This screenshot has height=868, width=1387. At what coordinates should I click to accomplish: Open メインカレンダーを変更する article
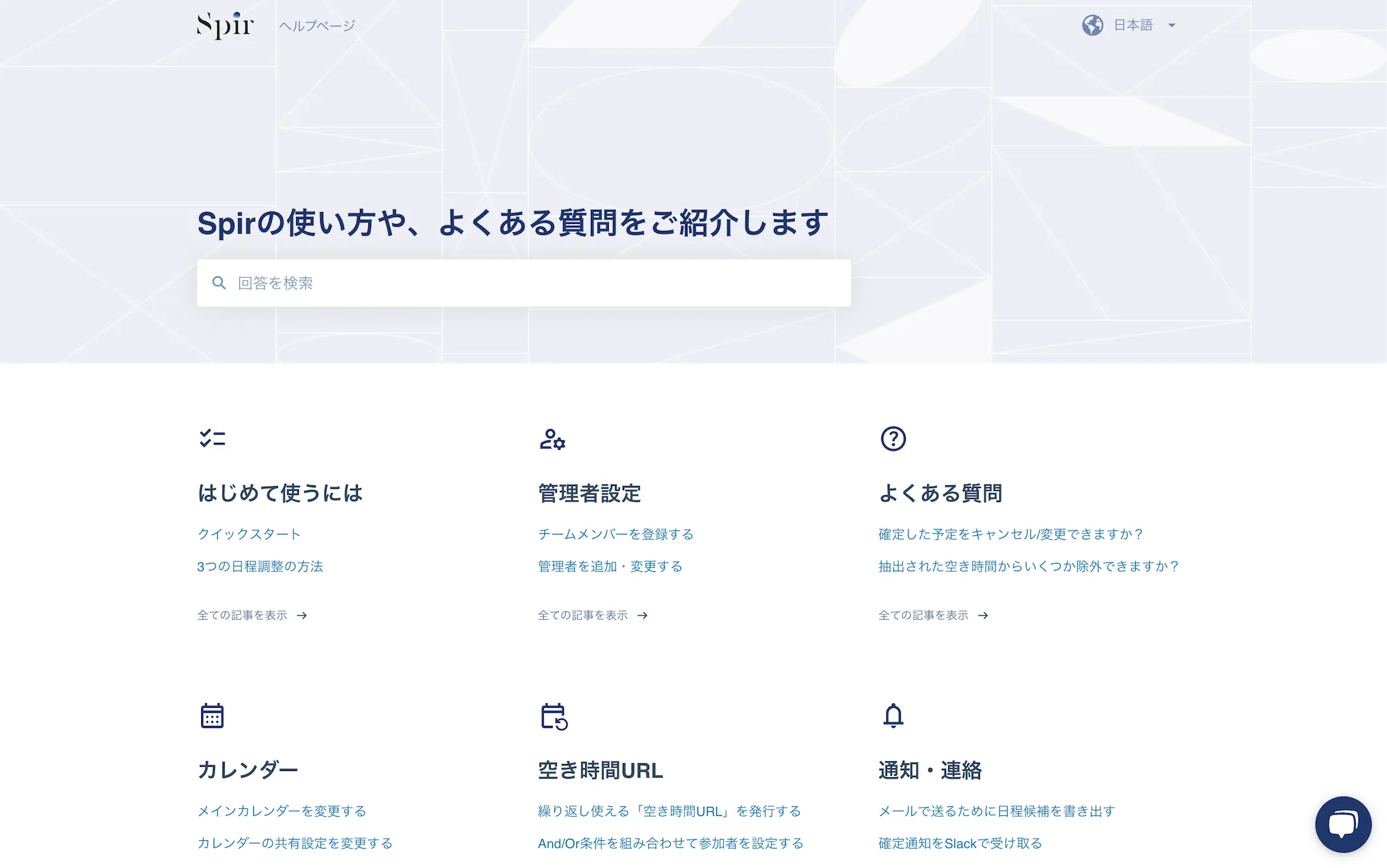pyautogui.click(x=282, y=810)
